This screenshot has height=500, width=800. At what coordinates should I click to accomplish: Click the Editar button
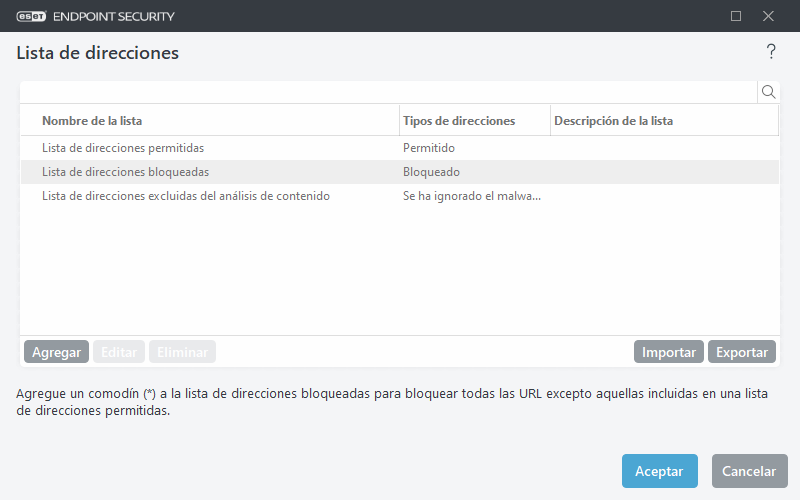(119, 352)
